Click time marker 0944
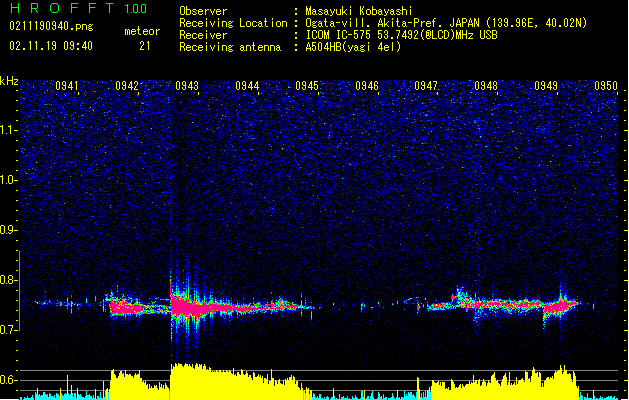Viewport: 629px width, 400px height. click(x=247, y=86)
